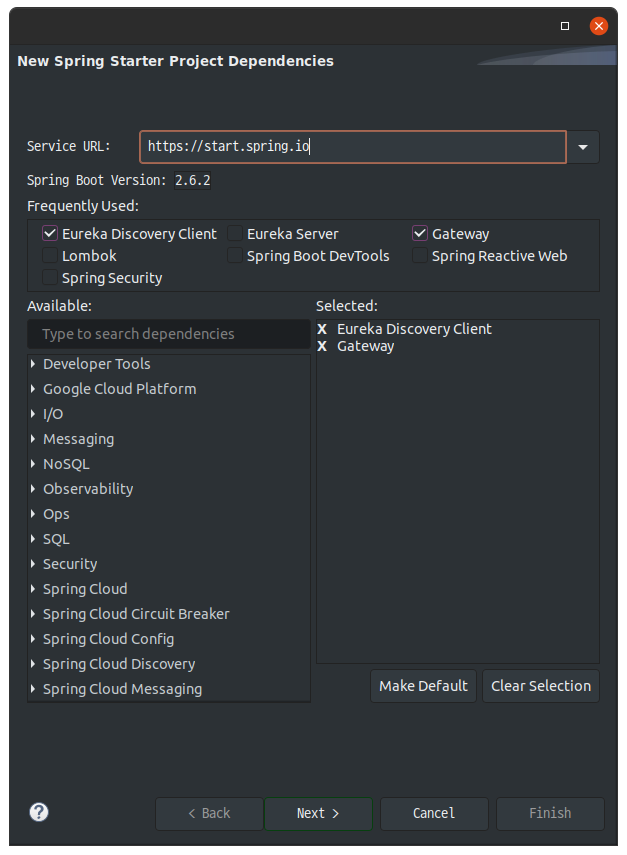Click the Available label
Screen dimensions: 627x855
(59, 306)
